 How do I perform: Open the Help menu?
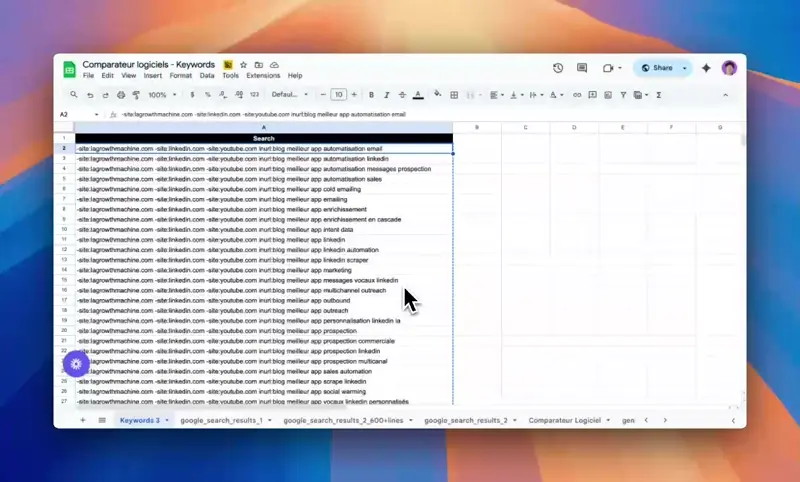click(x=295, y=75)
